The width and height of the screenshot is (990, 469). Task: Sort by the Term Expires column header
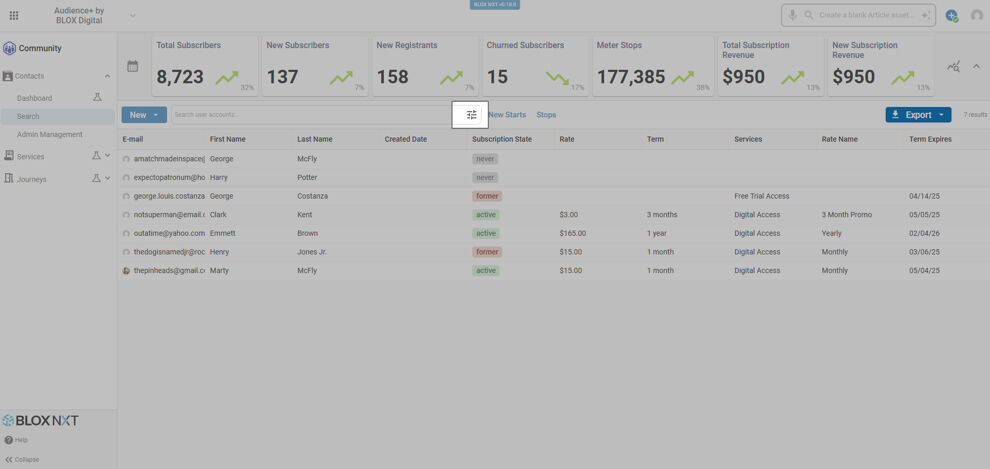tap(930, 139)
